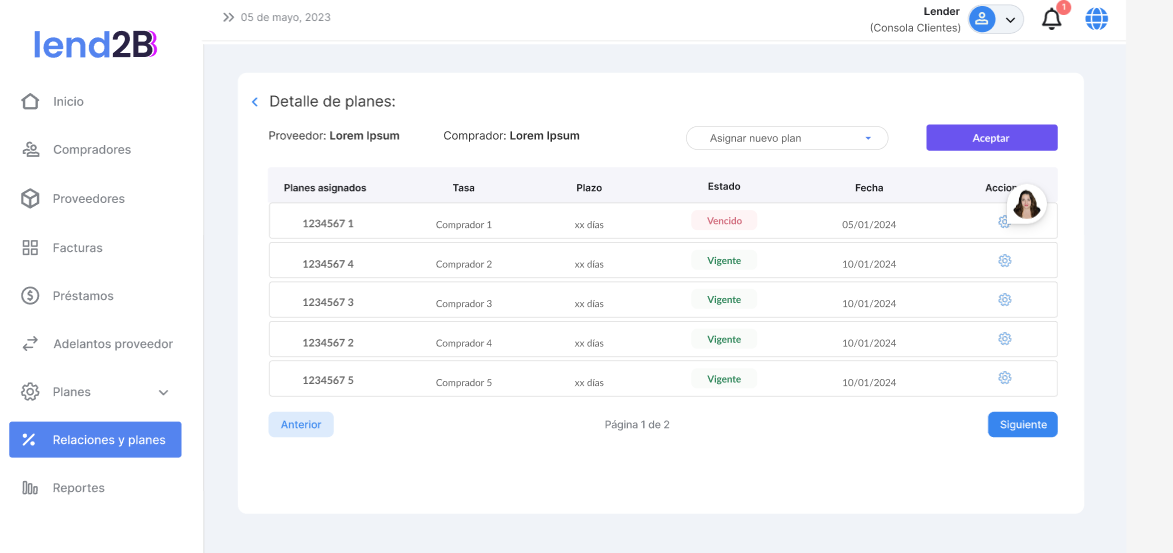This screenshot has width=1173, height=553.
Task: Select Adelantos proveedor in the sidebar
Action: pyautogui.click(x=112, y=344)
